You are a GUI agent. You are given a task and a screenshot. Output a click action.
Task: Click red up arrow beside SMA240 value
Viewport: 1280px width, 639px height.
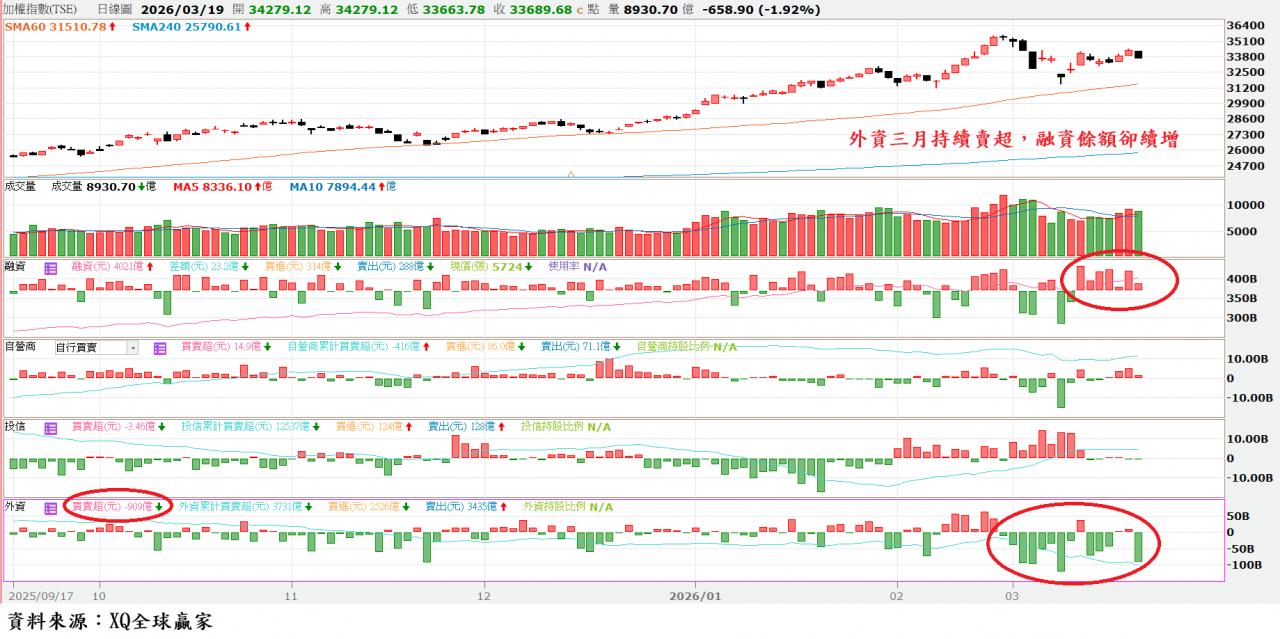(x=246, y=27)
